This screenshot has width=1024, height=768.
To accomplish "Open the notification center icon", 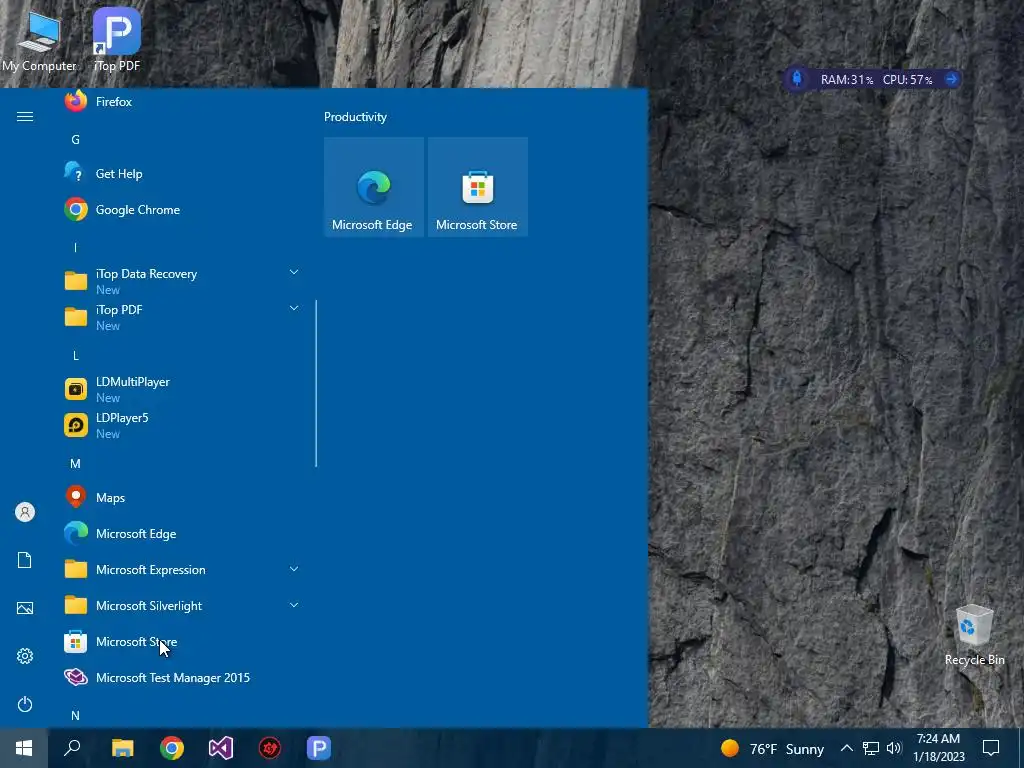I will [991, 748].
